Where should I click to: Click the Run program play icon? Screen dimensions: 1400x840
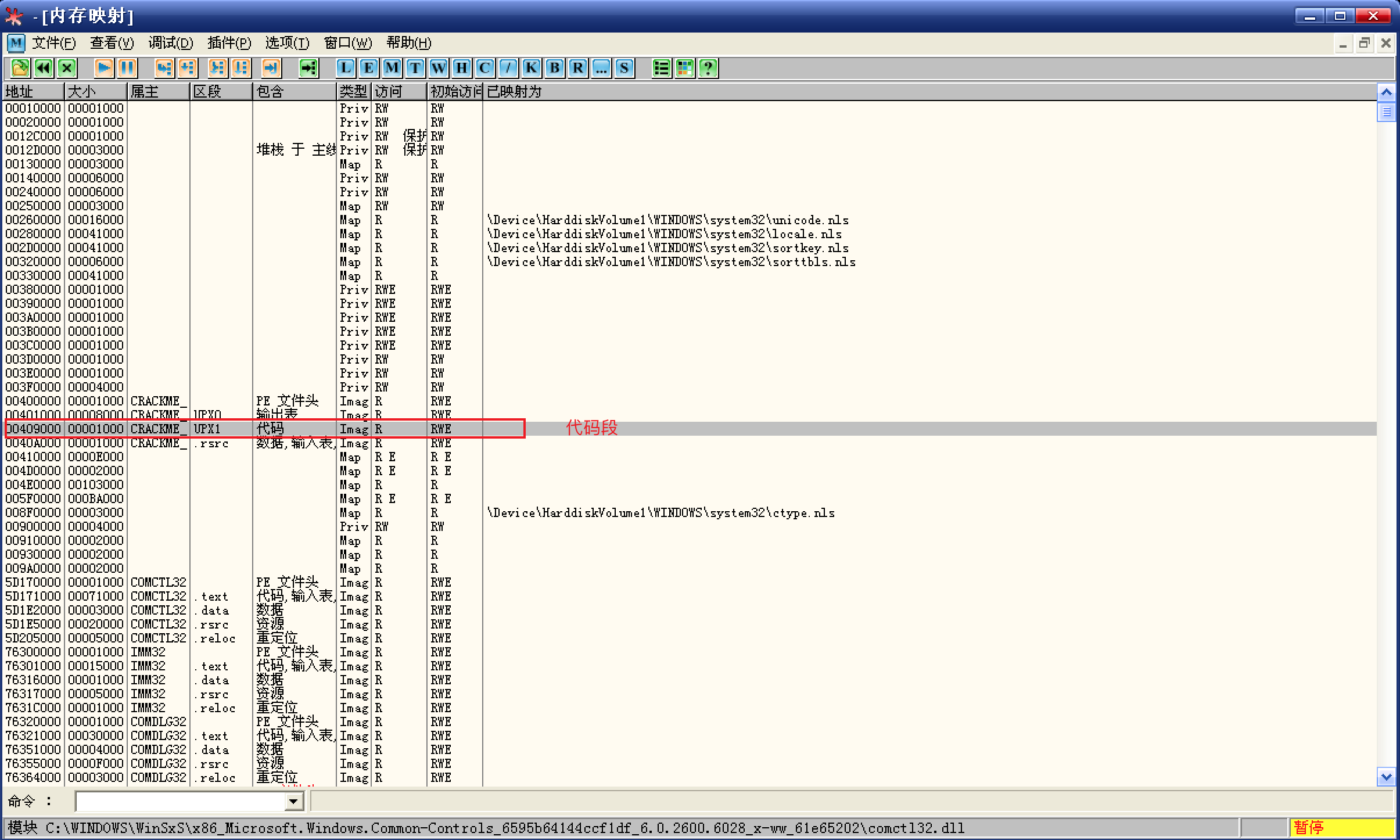[x=103, y=69]
